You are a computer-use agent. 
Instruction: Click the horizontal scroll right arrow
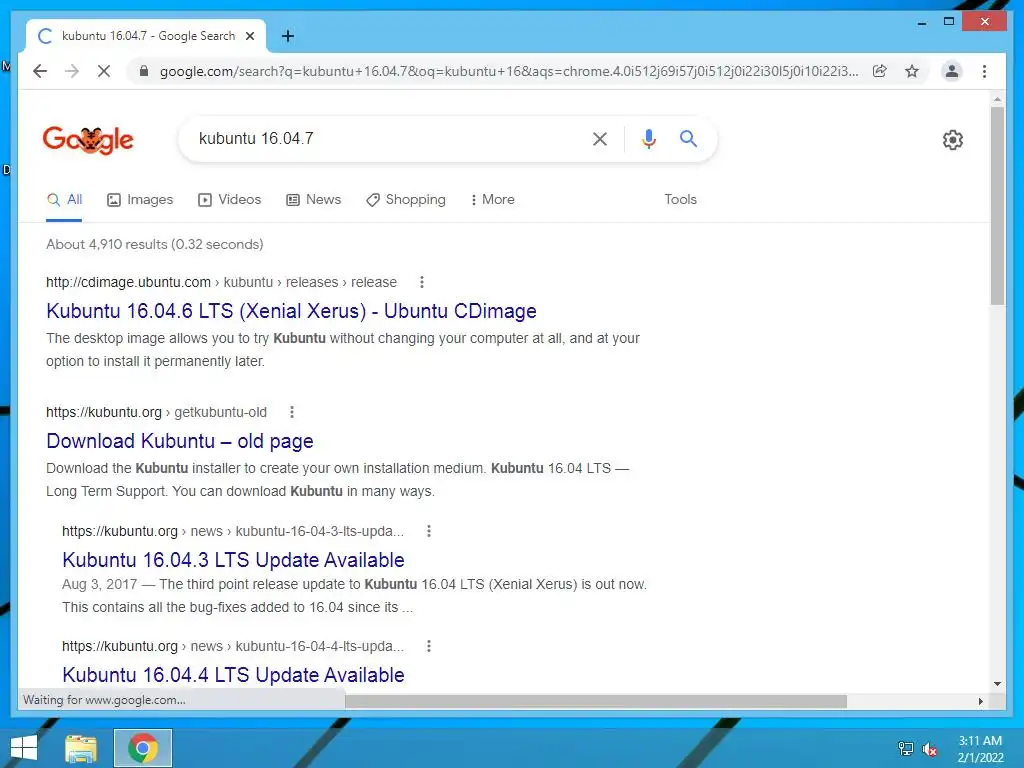pyautogui.click(x=981, y=701)
